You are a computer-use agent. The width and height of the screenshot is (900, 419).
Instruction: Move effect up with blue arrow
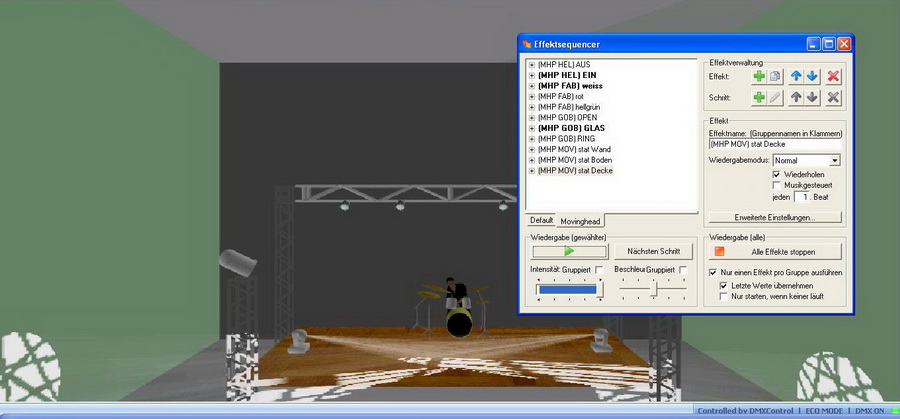[x=797, y=76]
